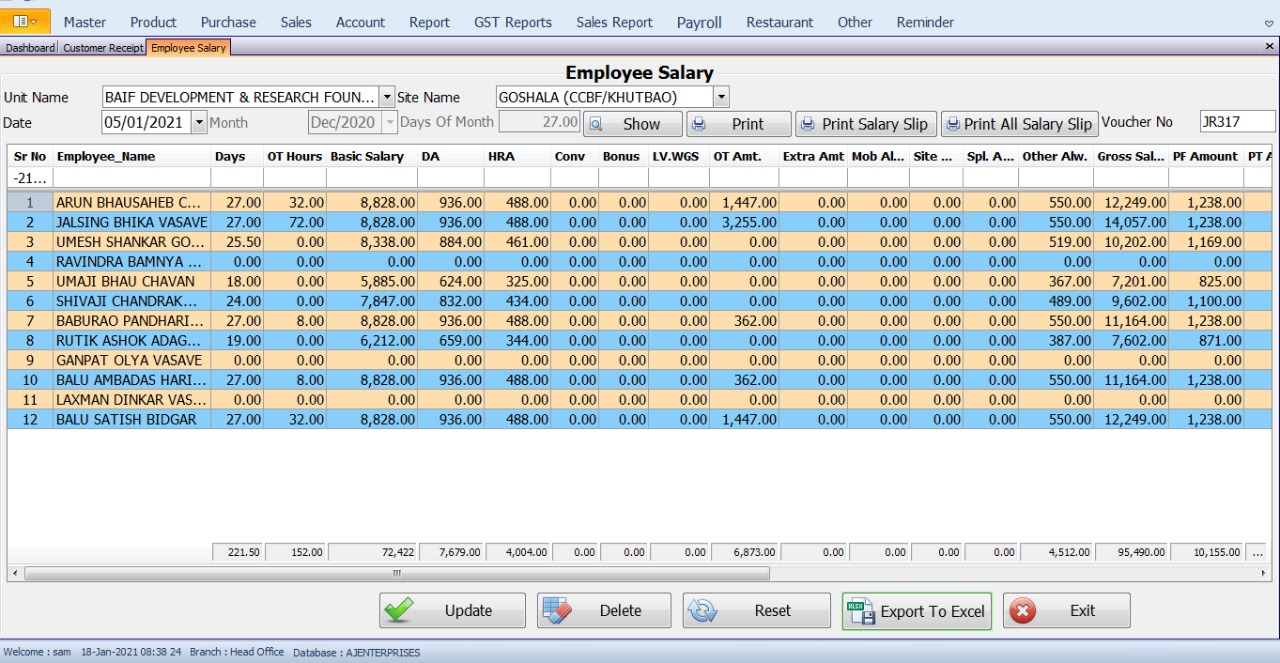Switch to the Customer Receipt tab

pyautogui.click(x=103, y=47)
